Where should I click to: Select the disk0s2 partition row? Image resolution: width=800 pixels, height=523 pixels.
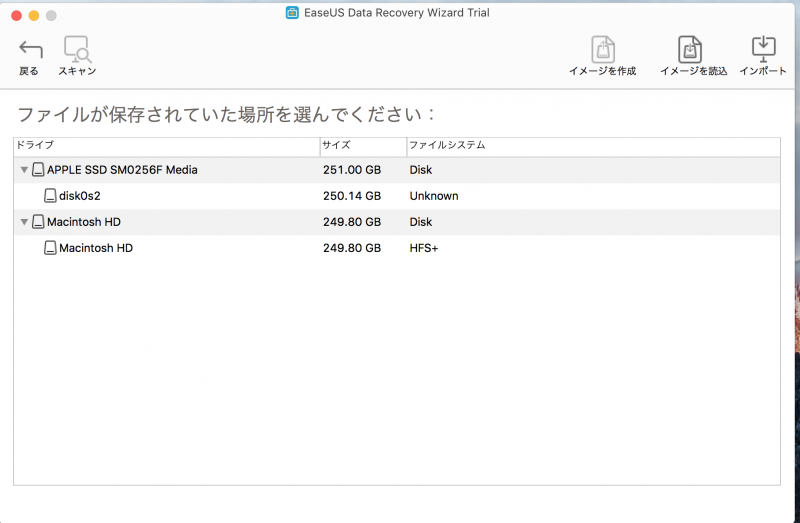coord(397,196)
